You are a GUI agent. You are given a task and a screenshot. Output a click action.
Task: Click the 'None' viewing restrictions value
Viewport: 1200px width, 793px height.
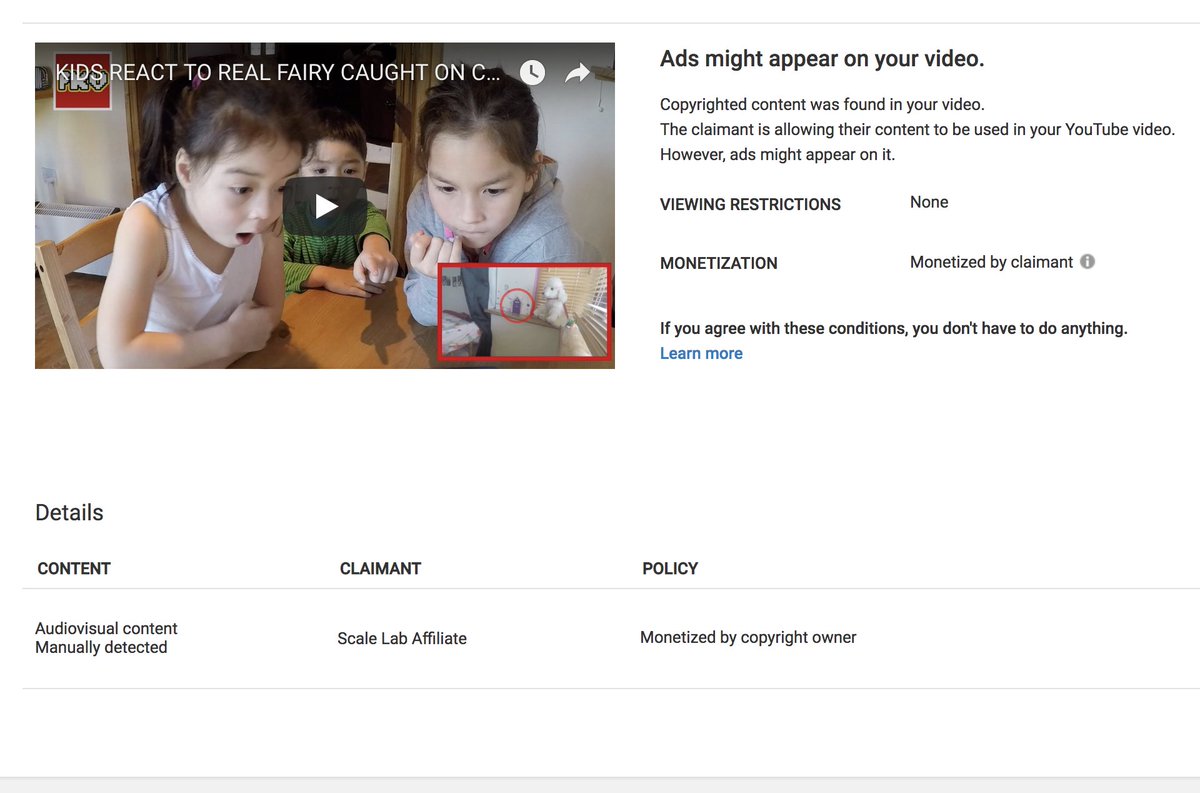(x=929, y=202)
